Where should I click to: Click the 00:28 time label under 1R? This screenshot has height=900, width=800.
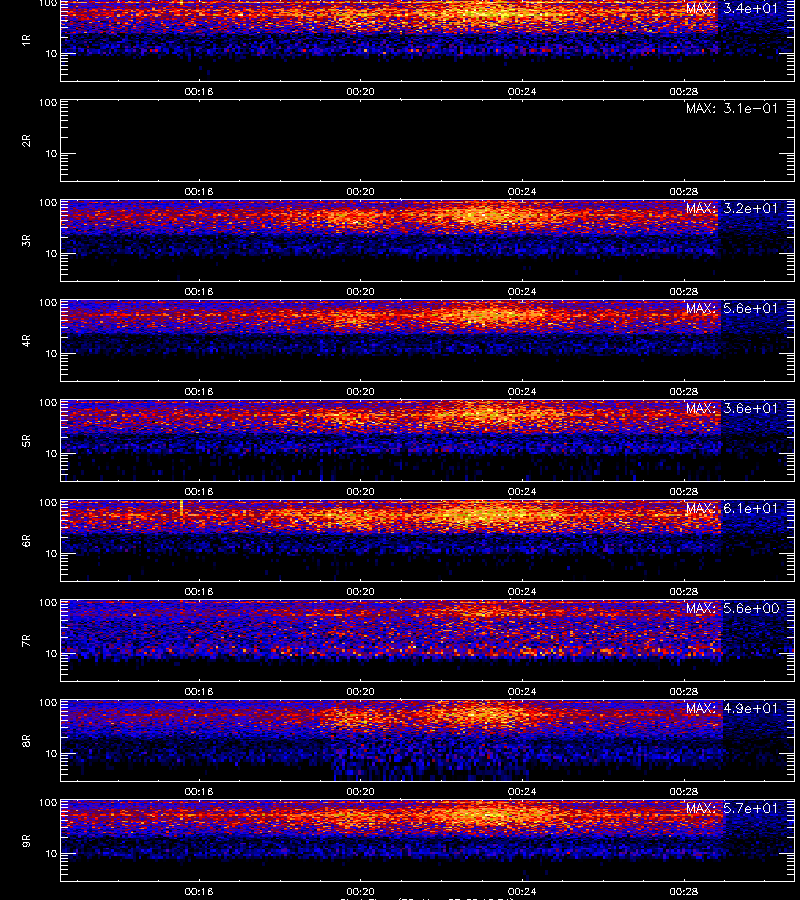click(684, 92)
